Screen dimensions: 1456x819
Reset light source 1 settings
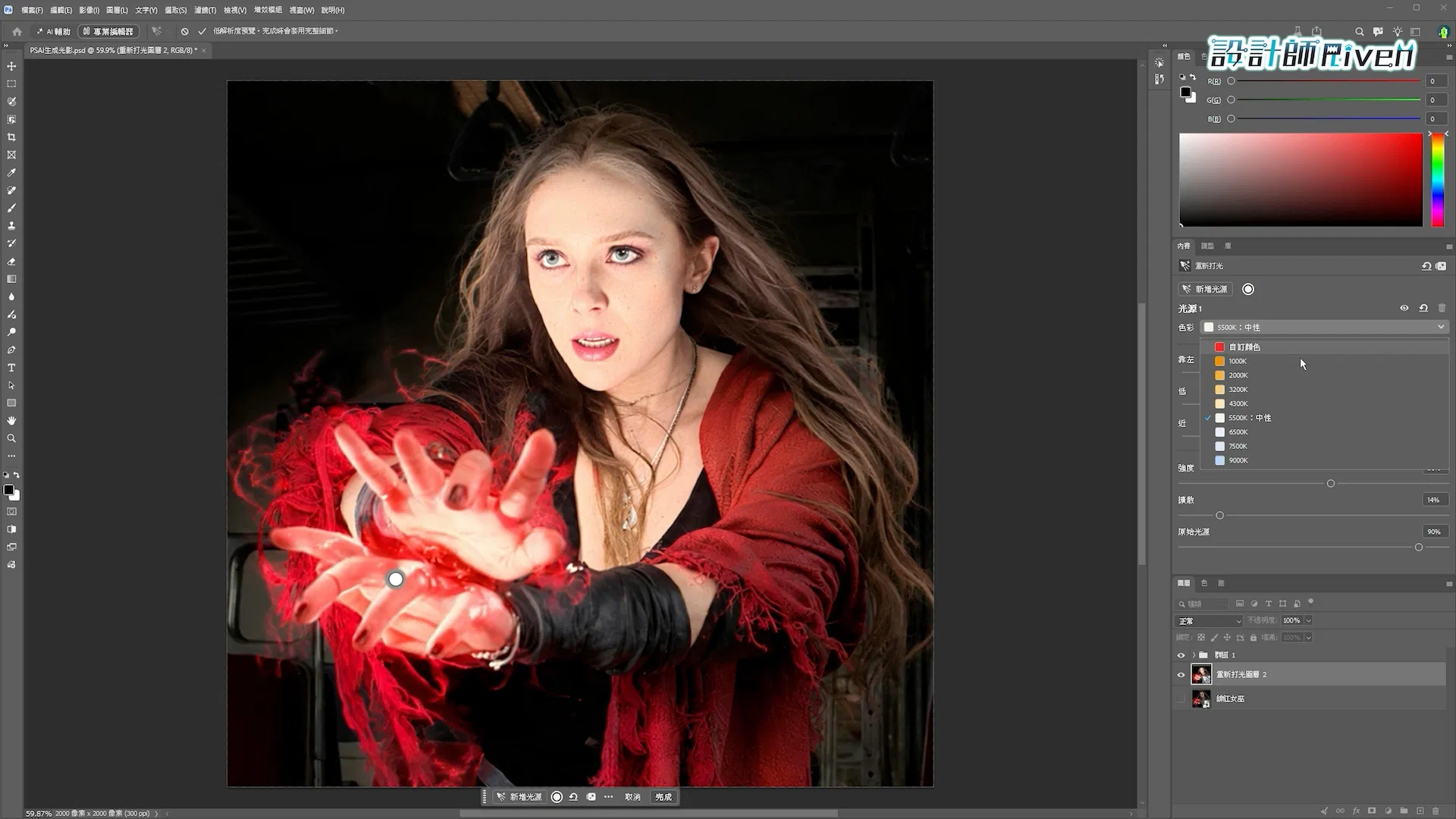[x=1423, y=308]
